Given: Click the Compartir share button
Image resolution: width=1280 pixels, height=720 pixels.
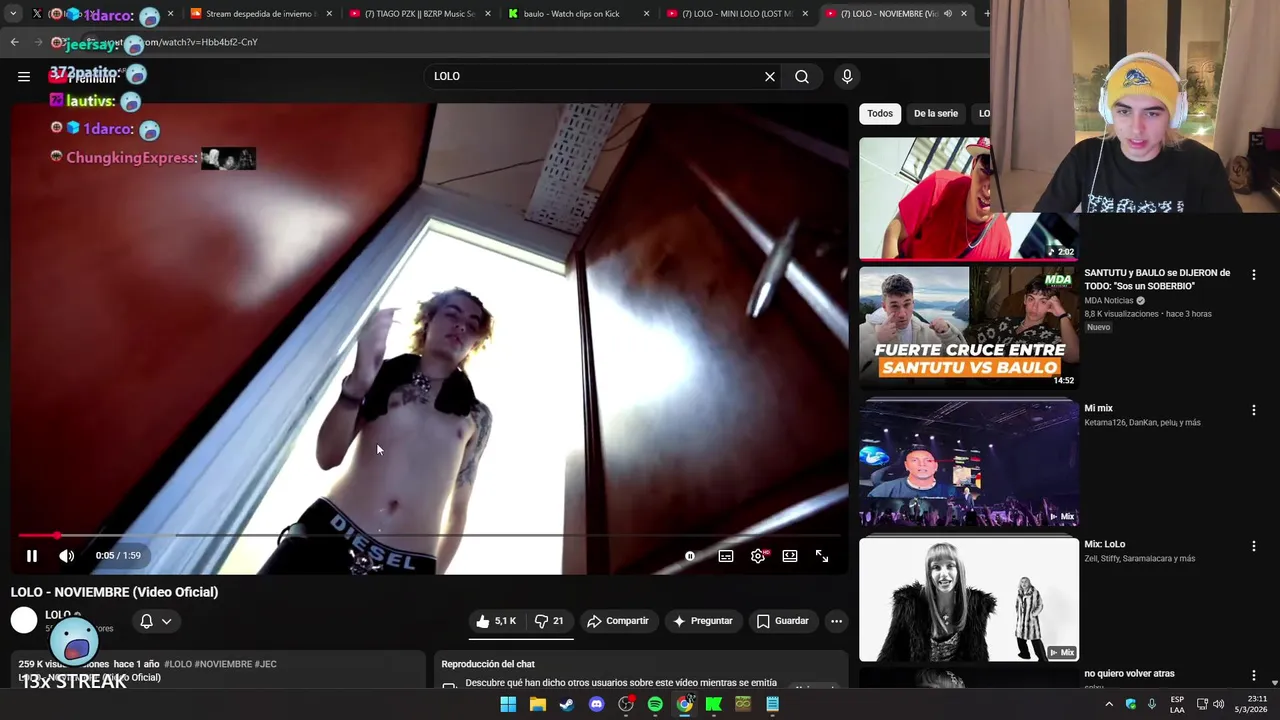Looking at the screenshot, I should (x=618, y=621).
